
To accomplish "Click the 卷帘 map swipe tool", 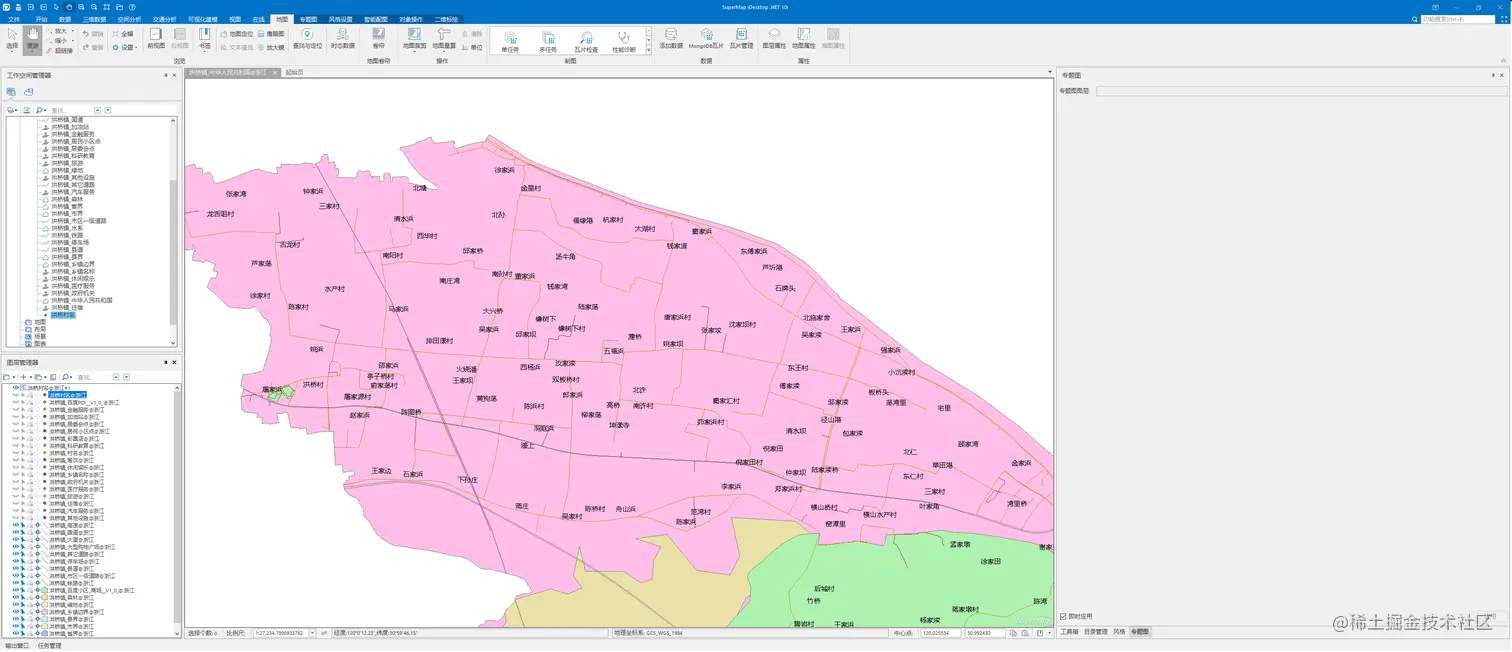I will (x=378, y=38).
